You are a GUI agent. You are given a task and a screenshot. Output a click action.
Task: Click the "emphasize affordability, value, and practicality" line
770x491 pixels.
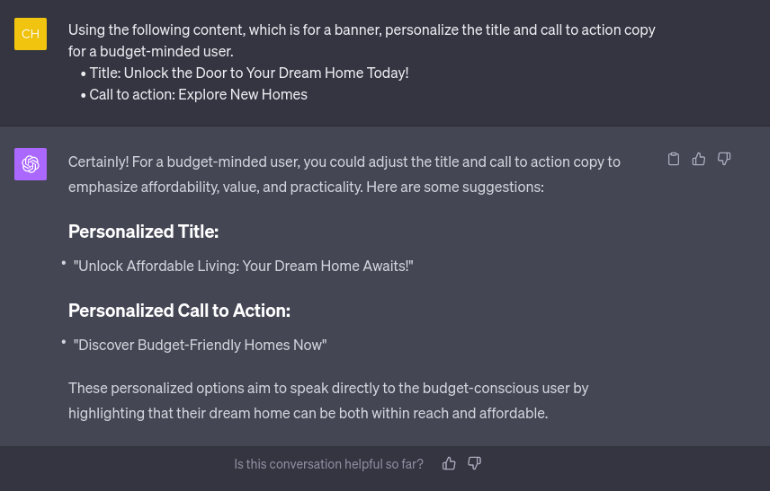(306, 187)
